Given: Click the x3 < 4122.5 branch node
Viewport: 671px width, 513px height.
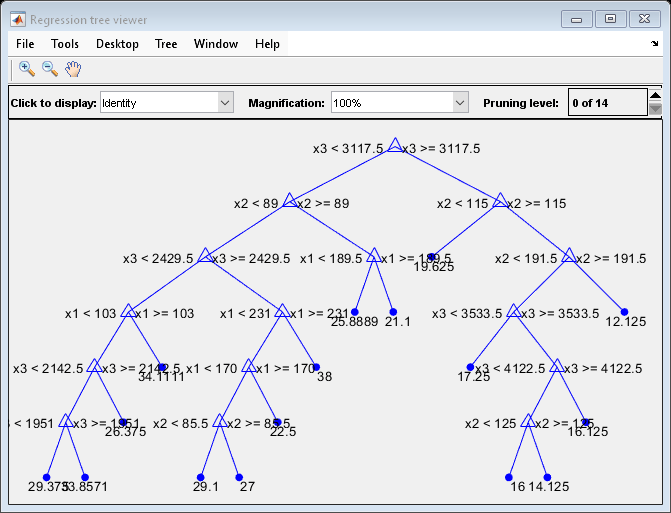Looking at the screenshot, I should tap(556, 366).
